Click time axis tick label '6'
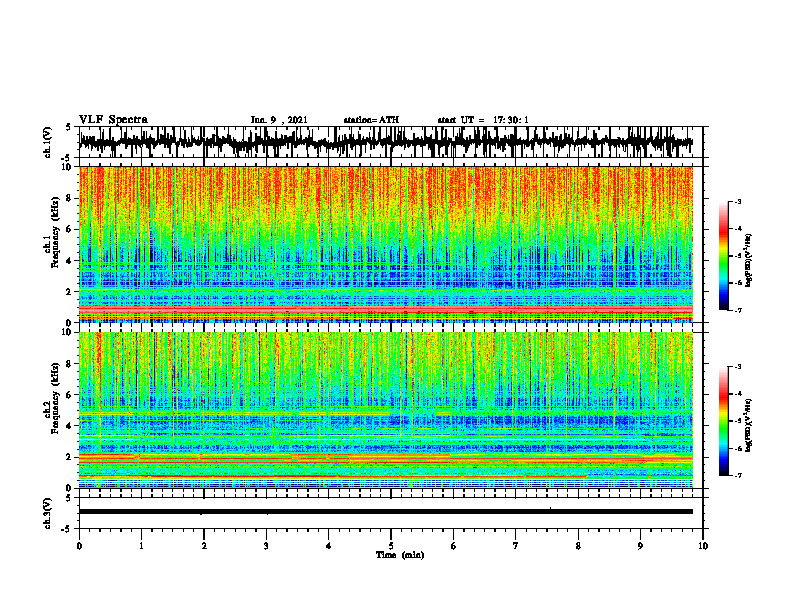The height and width of the screenshot is (612, 792). coord(454,546)
